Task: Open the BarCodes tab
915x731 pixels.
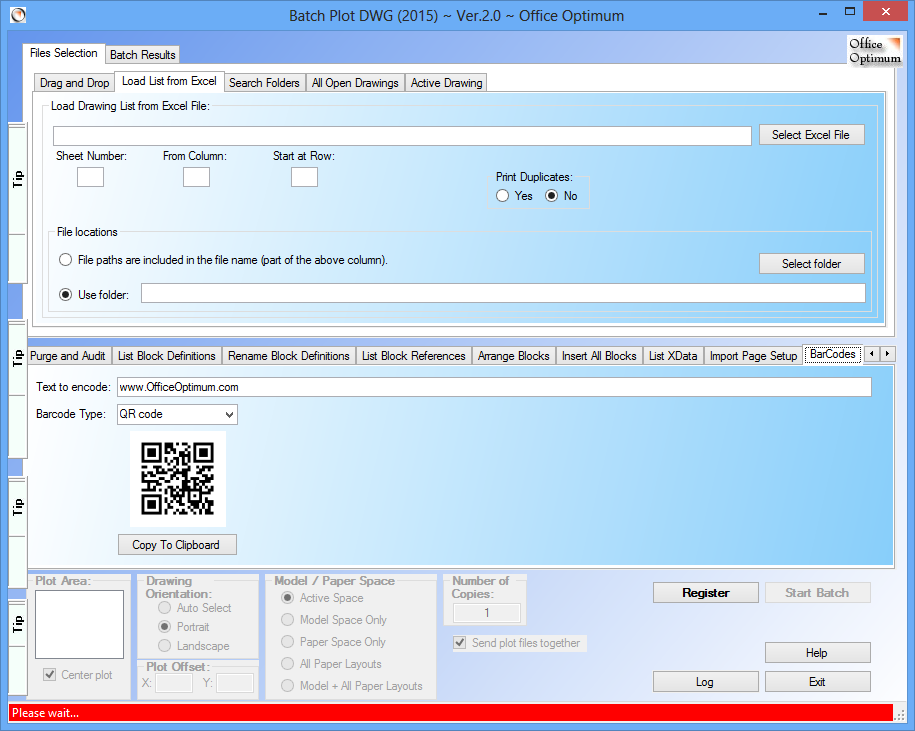Action: click(833, 354)
